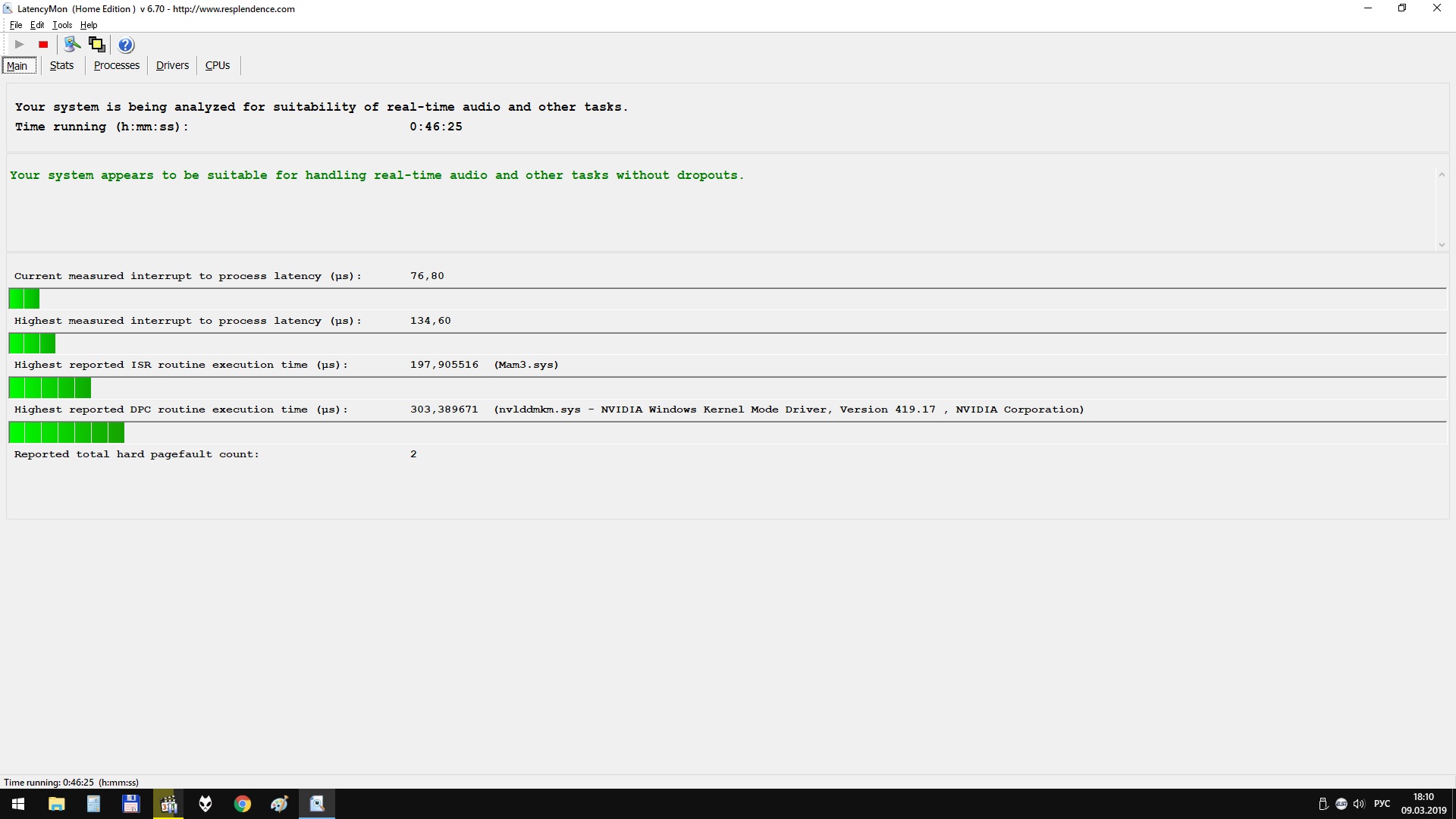
Task: Open foobar2000 alien icon in taskbar
Action: pyautogui.click(x=206, y=804)
